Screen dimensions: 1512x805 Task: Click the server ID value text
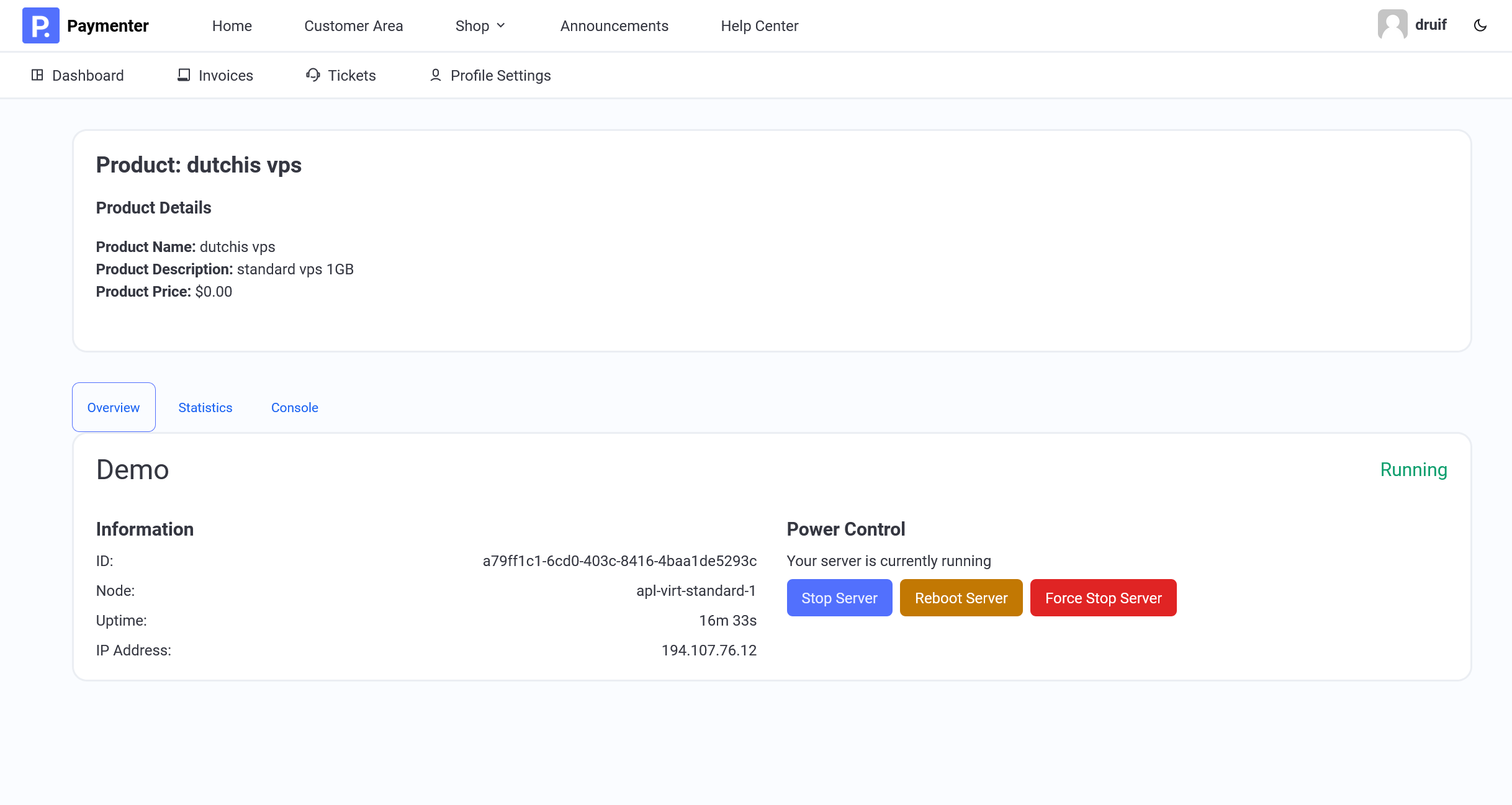pos(619,561)
